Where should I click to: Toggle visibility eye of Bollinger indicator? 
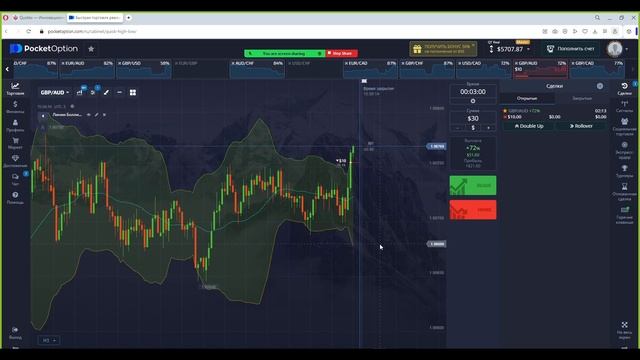pos(89,115)
